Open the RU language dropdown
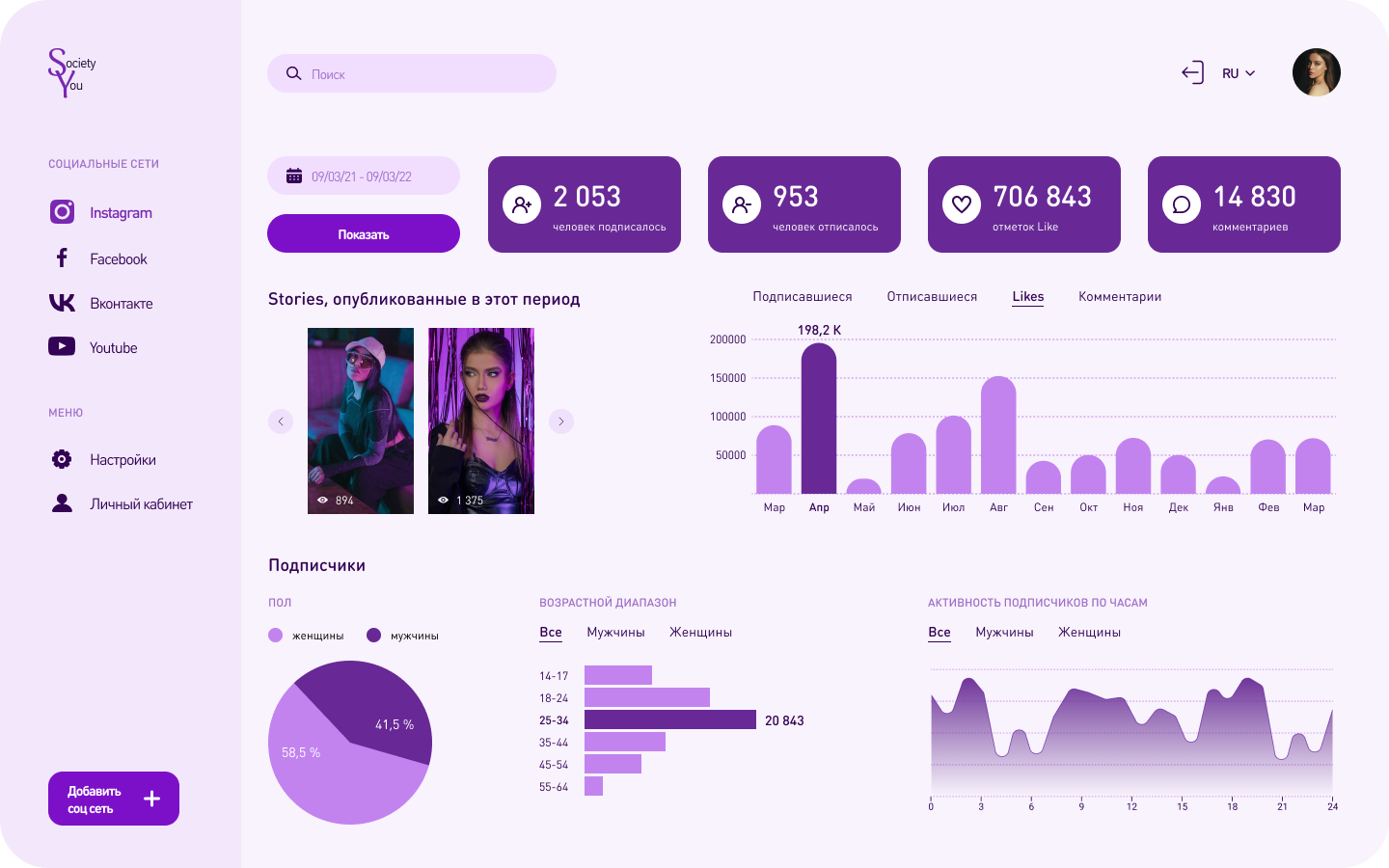The width and height of the screenshot is (1389, 868). click(x=1238, y=72)
